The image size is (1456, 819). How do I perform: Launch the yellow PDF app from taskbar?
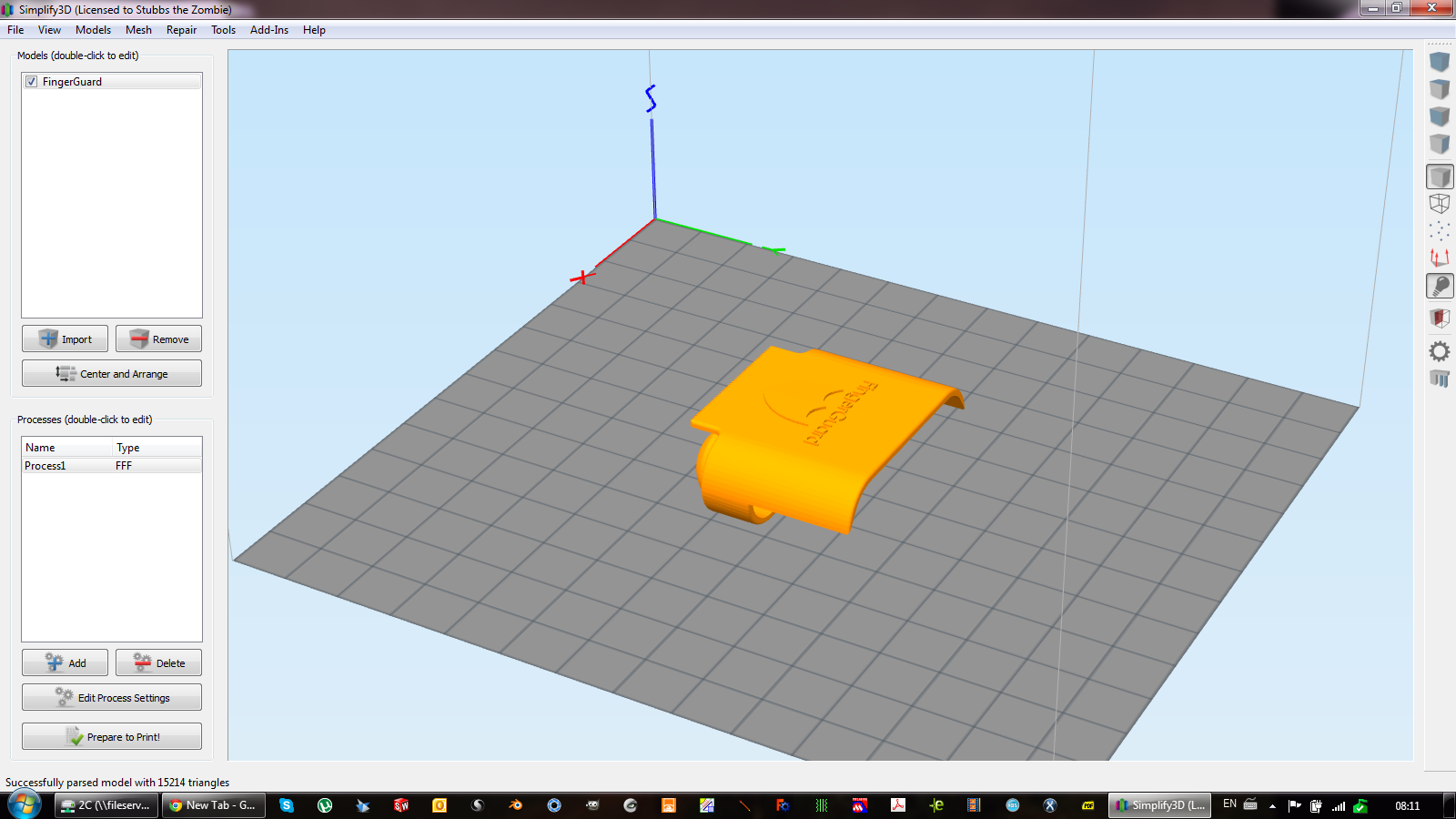coord(1088,805)
